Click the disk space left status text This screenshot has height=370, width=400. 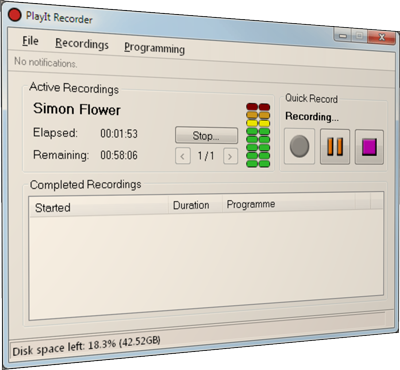coord(86,346)
